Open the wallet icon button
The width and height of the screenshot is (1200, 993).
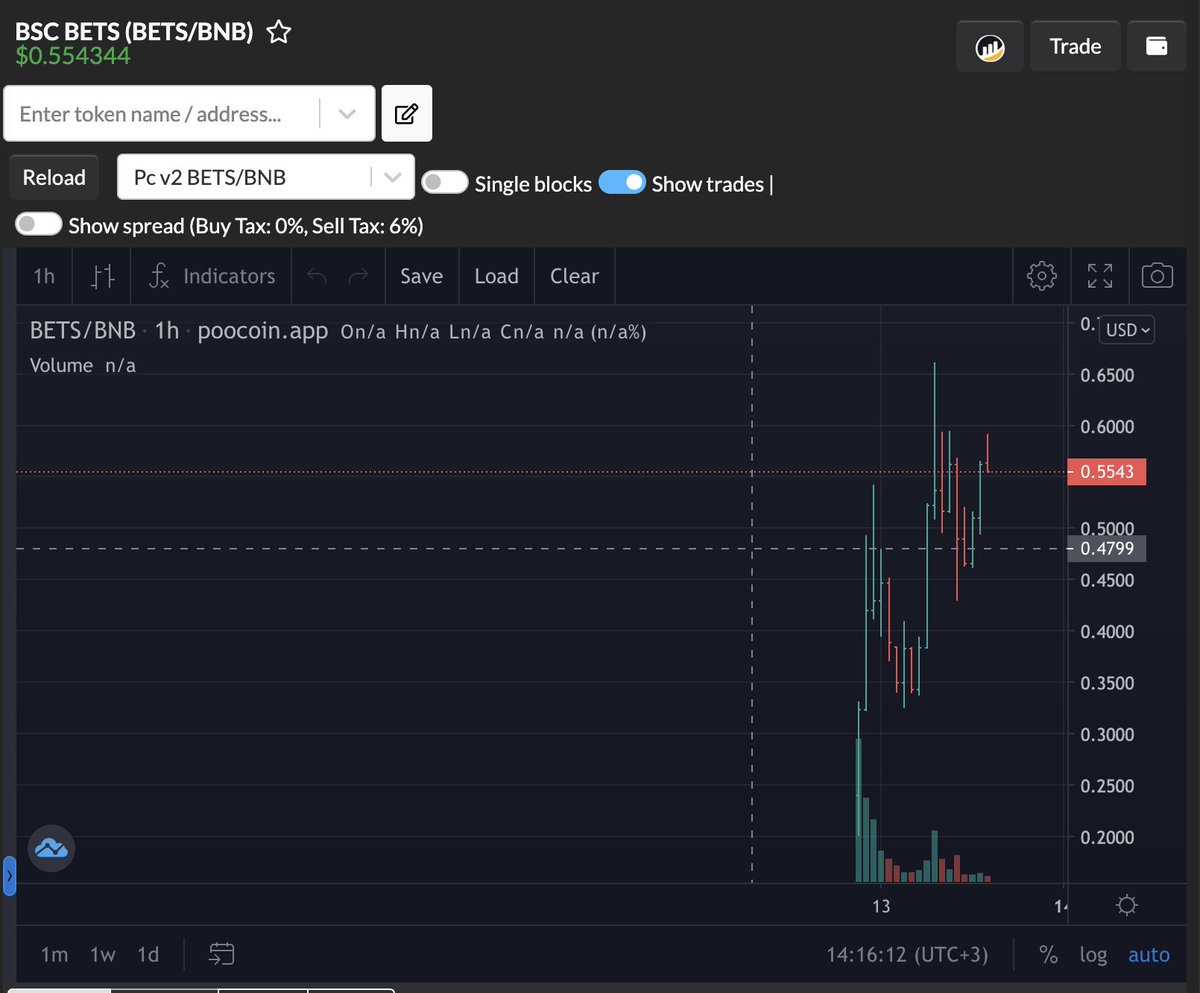pos(1157,46)
